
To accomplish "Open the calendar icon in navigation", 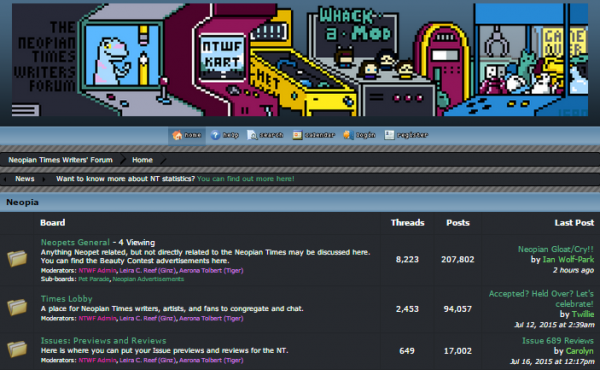I will [297, 135].
